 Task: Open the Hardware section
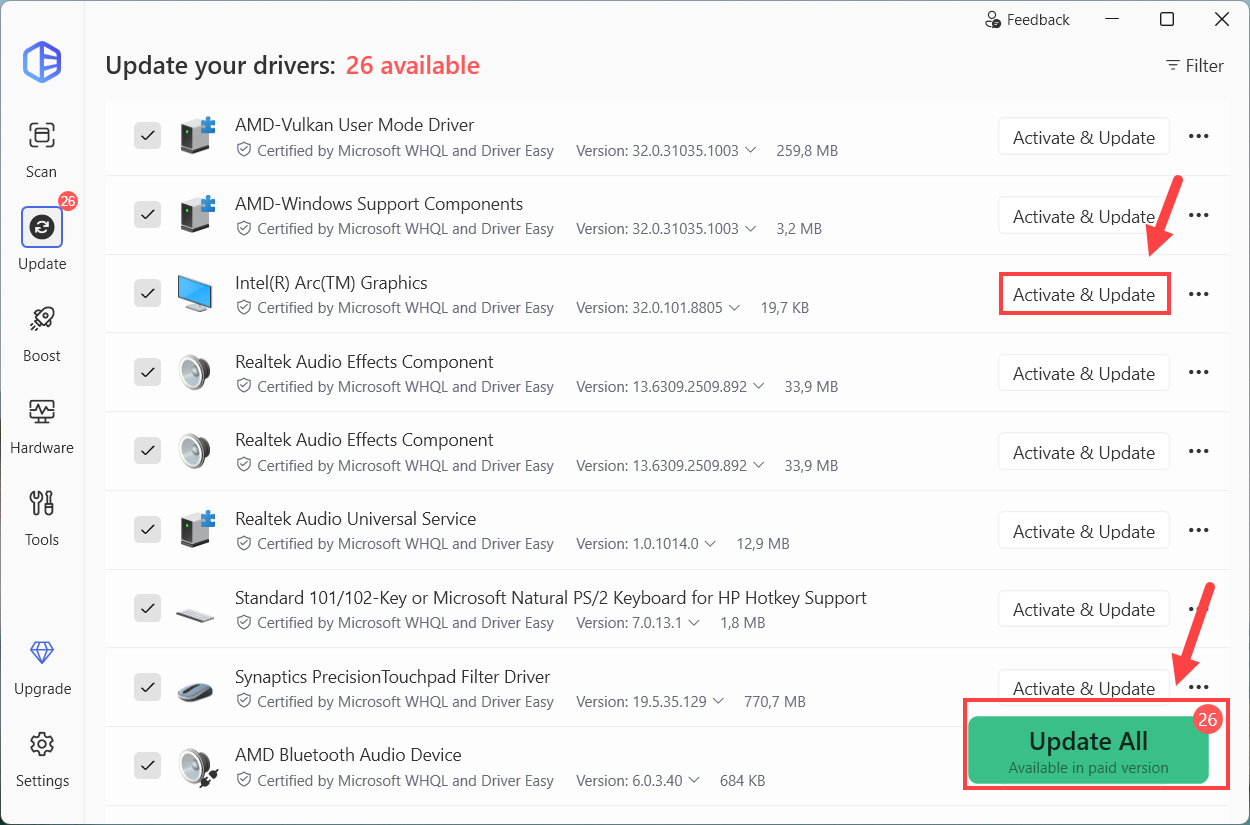[x=42, y=425]
